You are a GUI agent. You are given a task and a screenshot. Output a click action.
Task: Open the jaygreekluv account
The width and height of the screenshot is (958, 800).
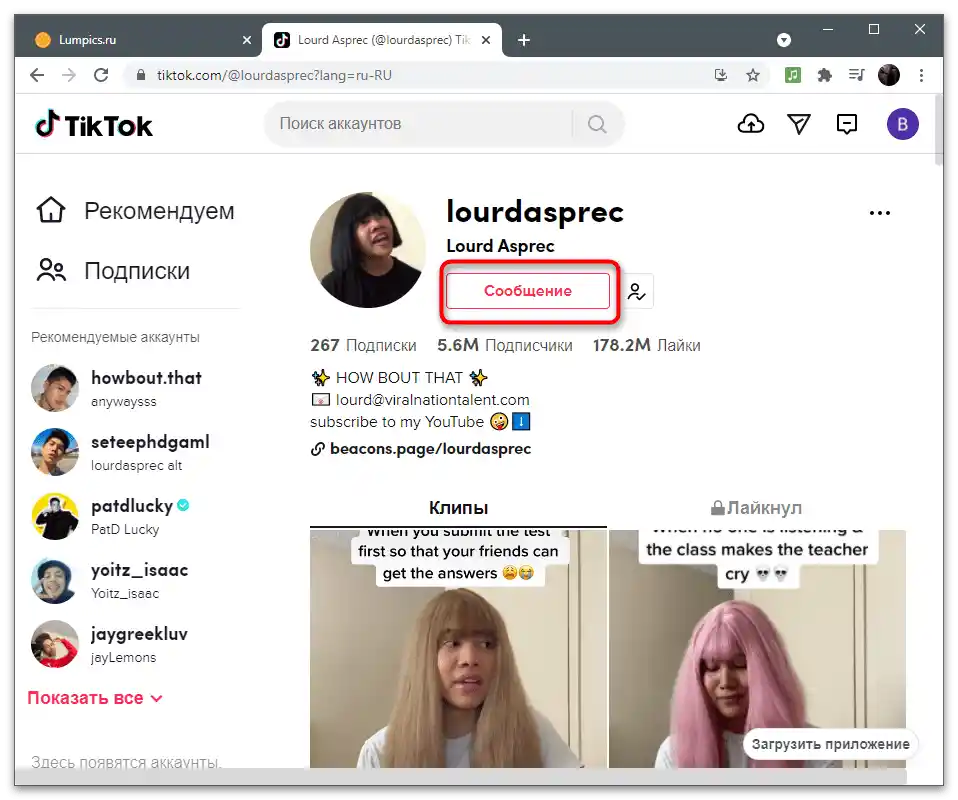tap(110, 644)
